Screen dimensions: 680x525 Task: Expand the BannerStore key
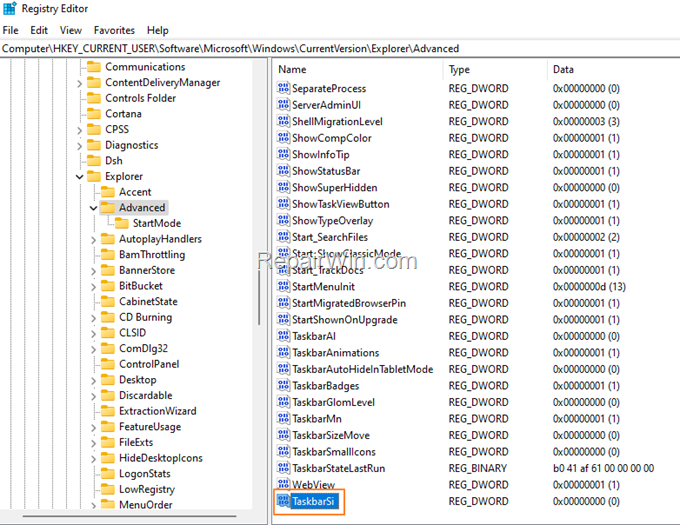point(93,271)
